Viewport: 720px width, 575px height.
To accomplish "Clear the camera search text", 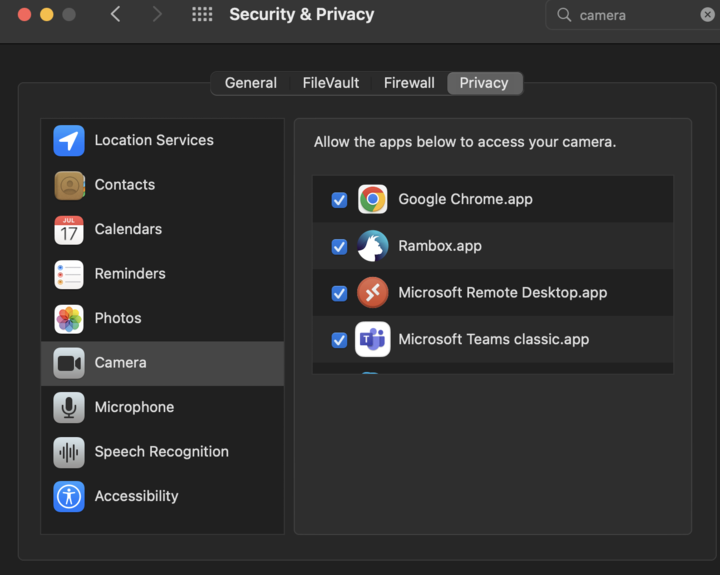I will (x=707, y=15).
